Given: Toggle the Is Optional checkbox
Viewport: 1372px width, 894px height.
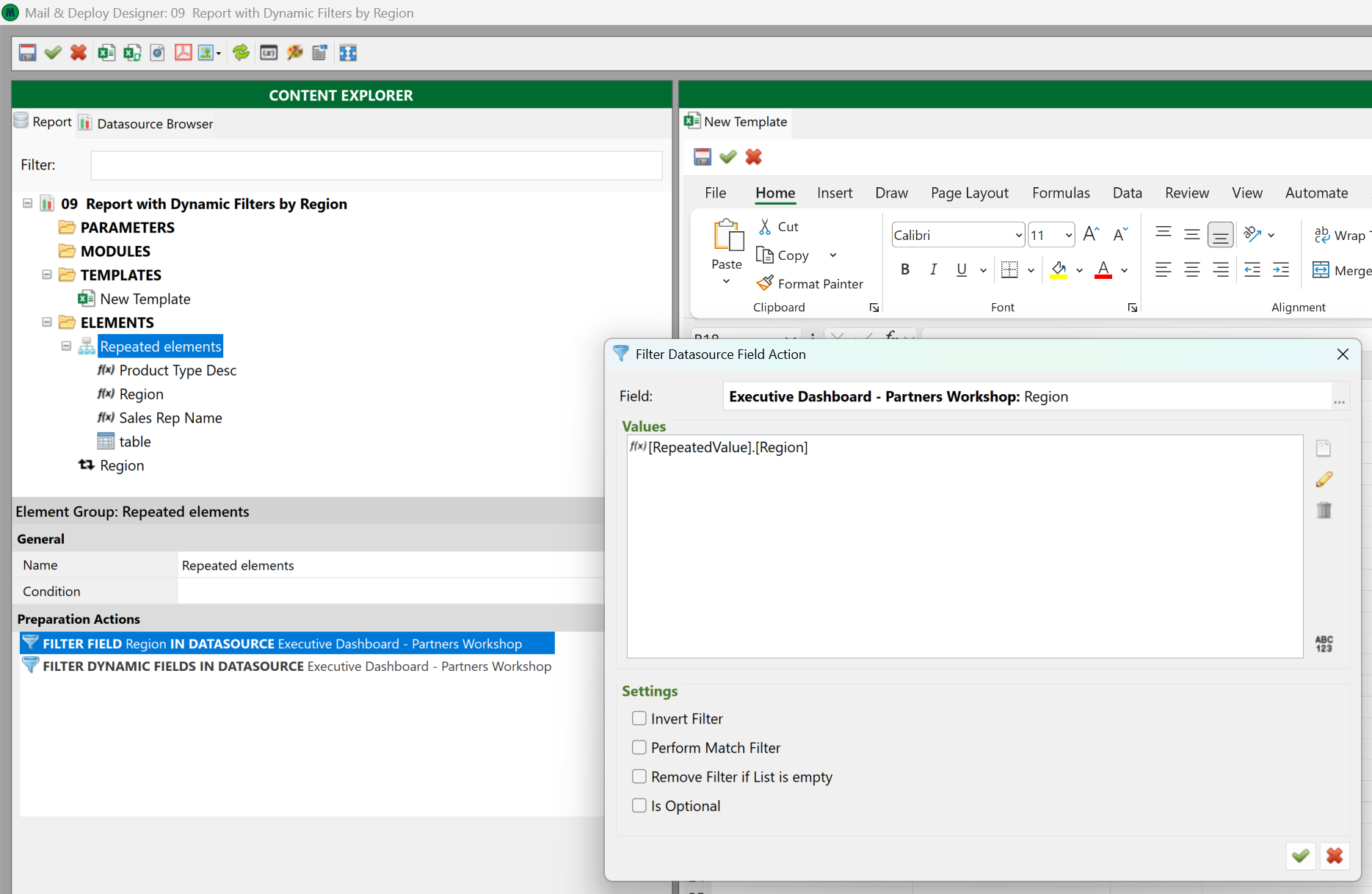Looking at the screenshot, I should click(639, 805).
